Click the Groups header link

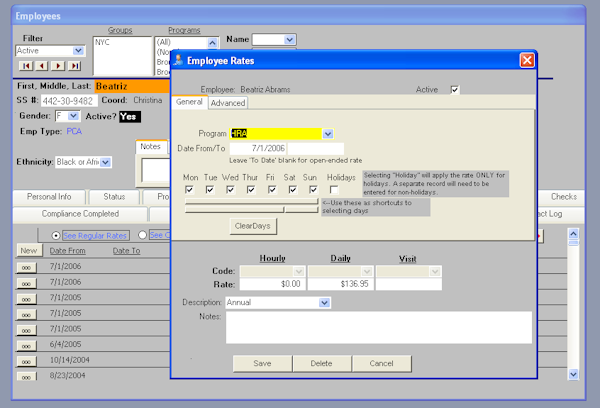[x=120, y=30]
